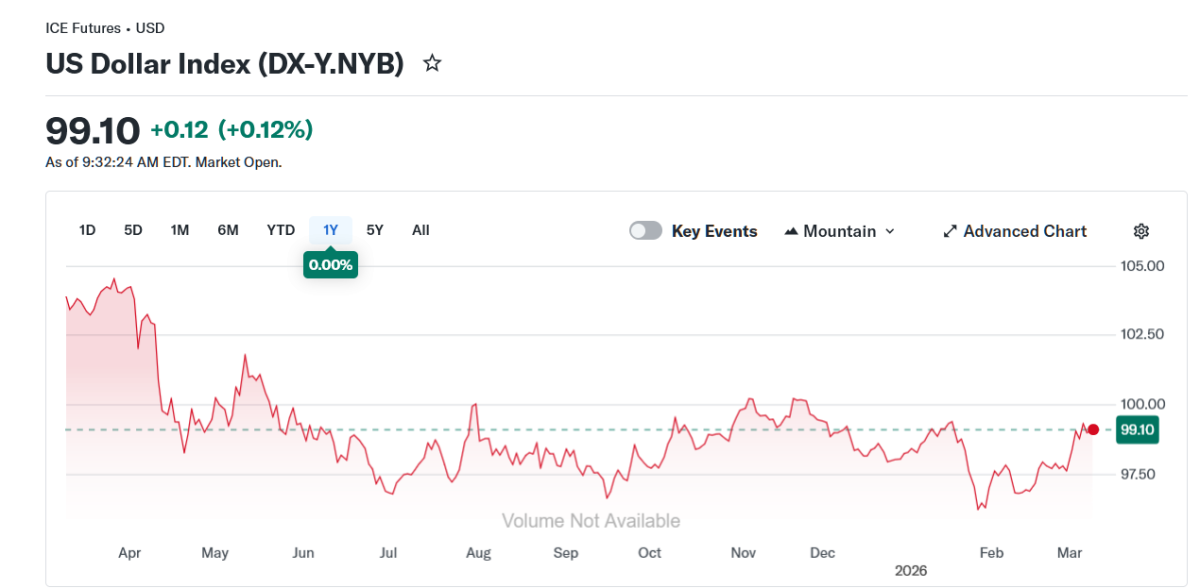Select the 1D time range
The height and width of the screenshot is (588, 1200).
click(87, 230)
